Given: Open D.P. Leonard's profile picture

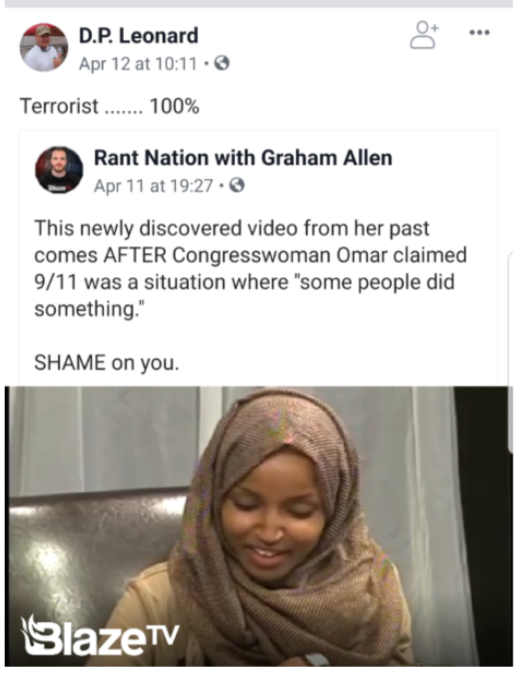Looking at the screenshot, I should (x=44, y=47).
